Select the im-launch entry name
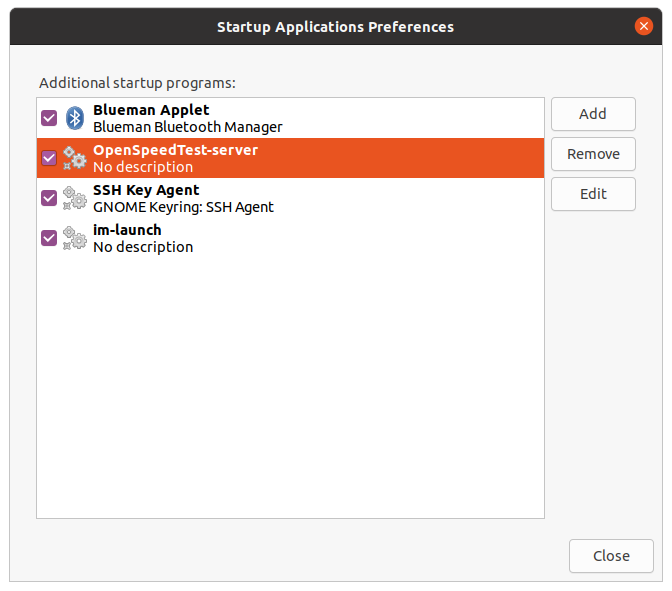Viewport: 672px width, 591px height. tap(127, 230)
